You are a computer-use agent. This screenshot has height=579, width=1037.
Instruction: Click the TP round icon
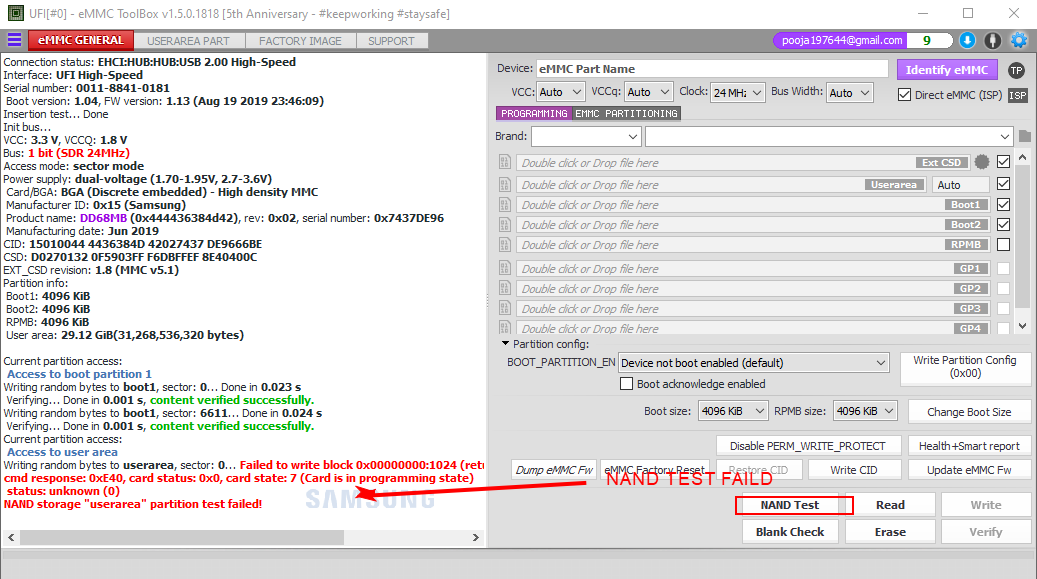tap(1016, 70)
